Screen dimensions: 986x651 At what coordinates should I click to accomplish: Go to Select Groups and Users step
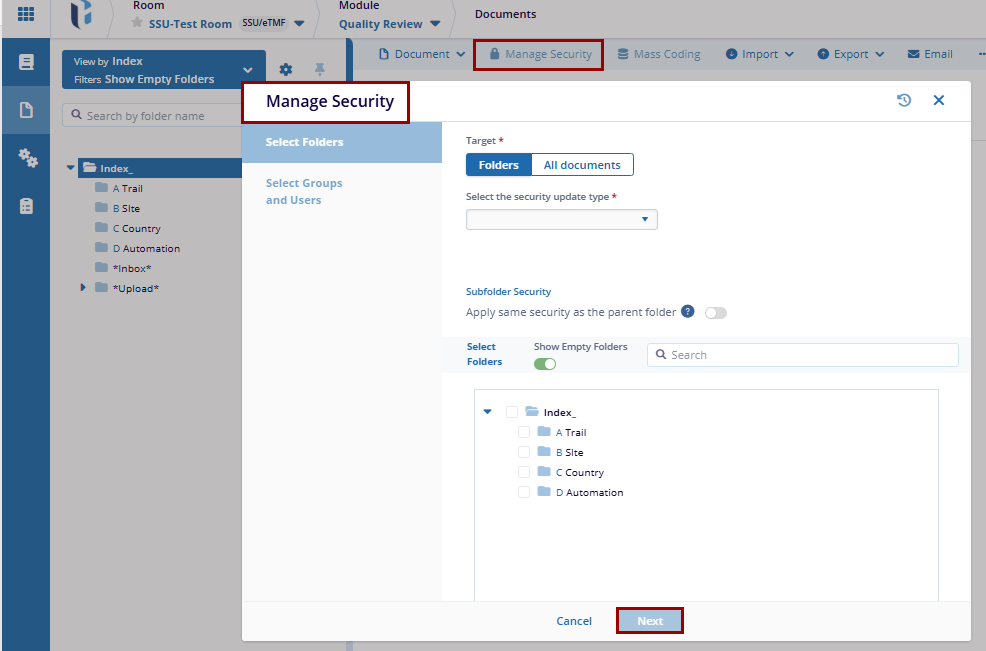click(x=304, y=191)
